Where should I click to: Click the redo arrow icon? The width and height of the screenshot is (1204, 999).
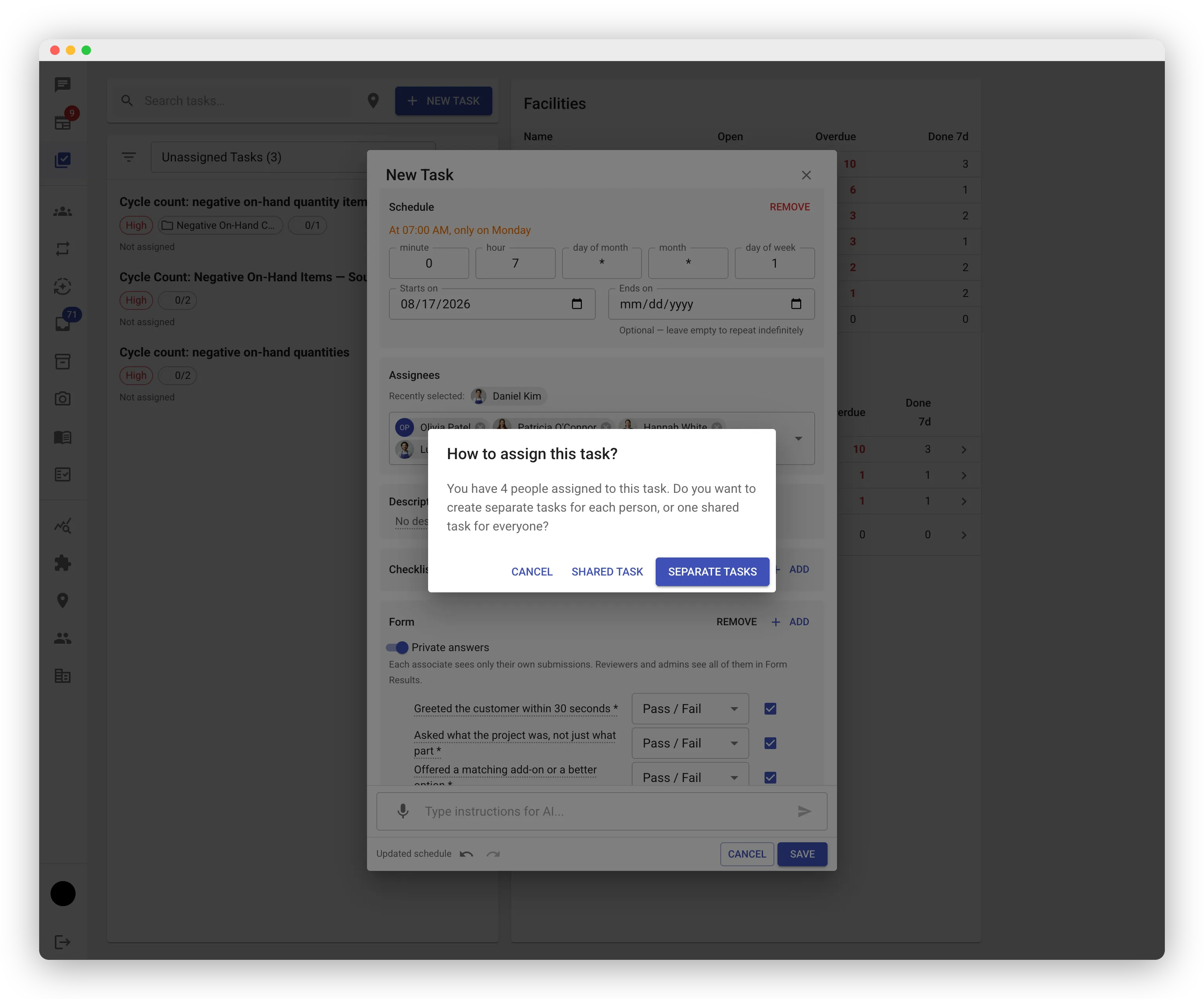[x=493, y=854]
